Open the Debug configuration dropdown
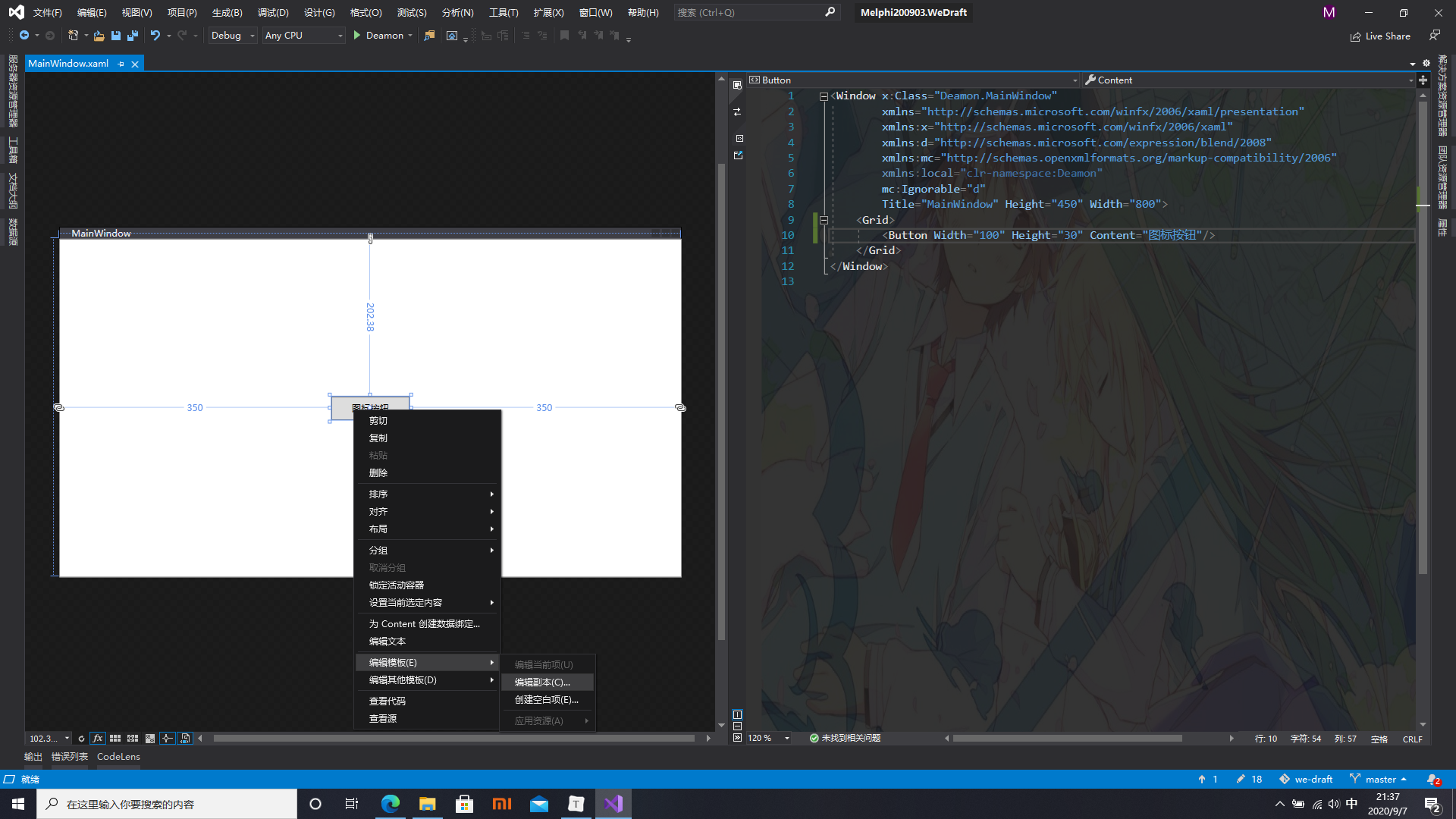 (231, 35)
